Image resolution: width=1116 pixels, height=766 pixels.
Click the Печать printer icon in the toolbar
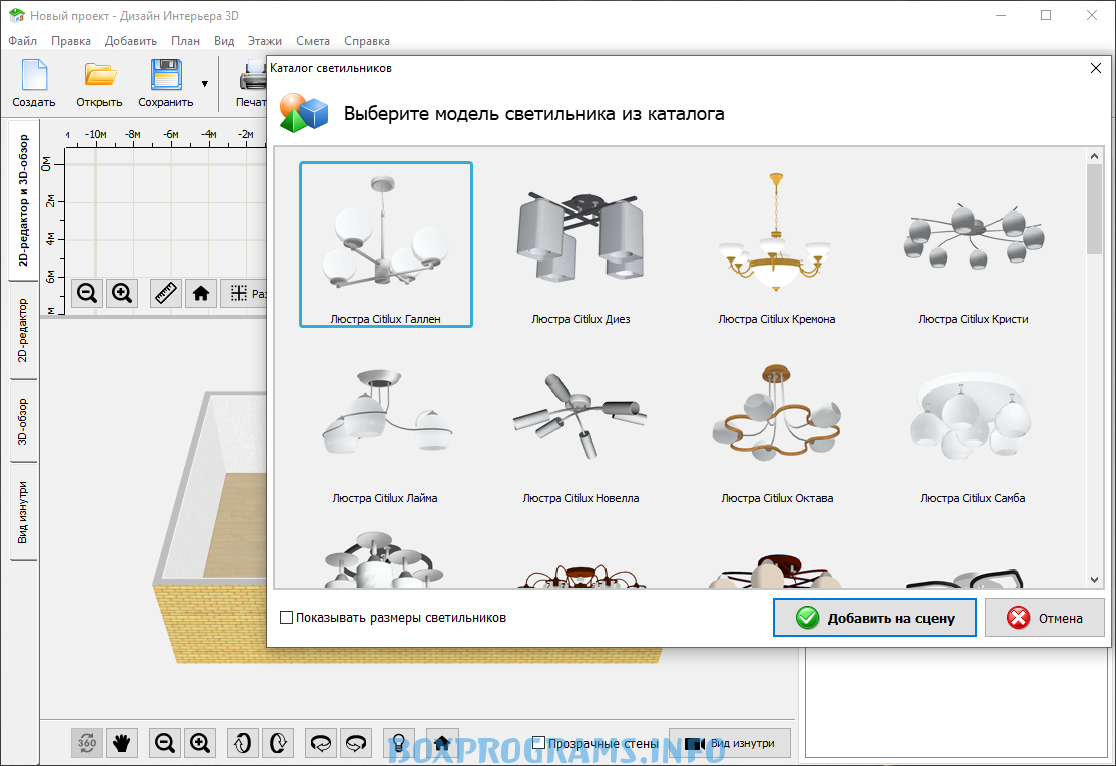tap(253, 75)
